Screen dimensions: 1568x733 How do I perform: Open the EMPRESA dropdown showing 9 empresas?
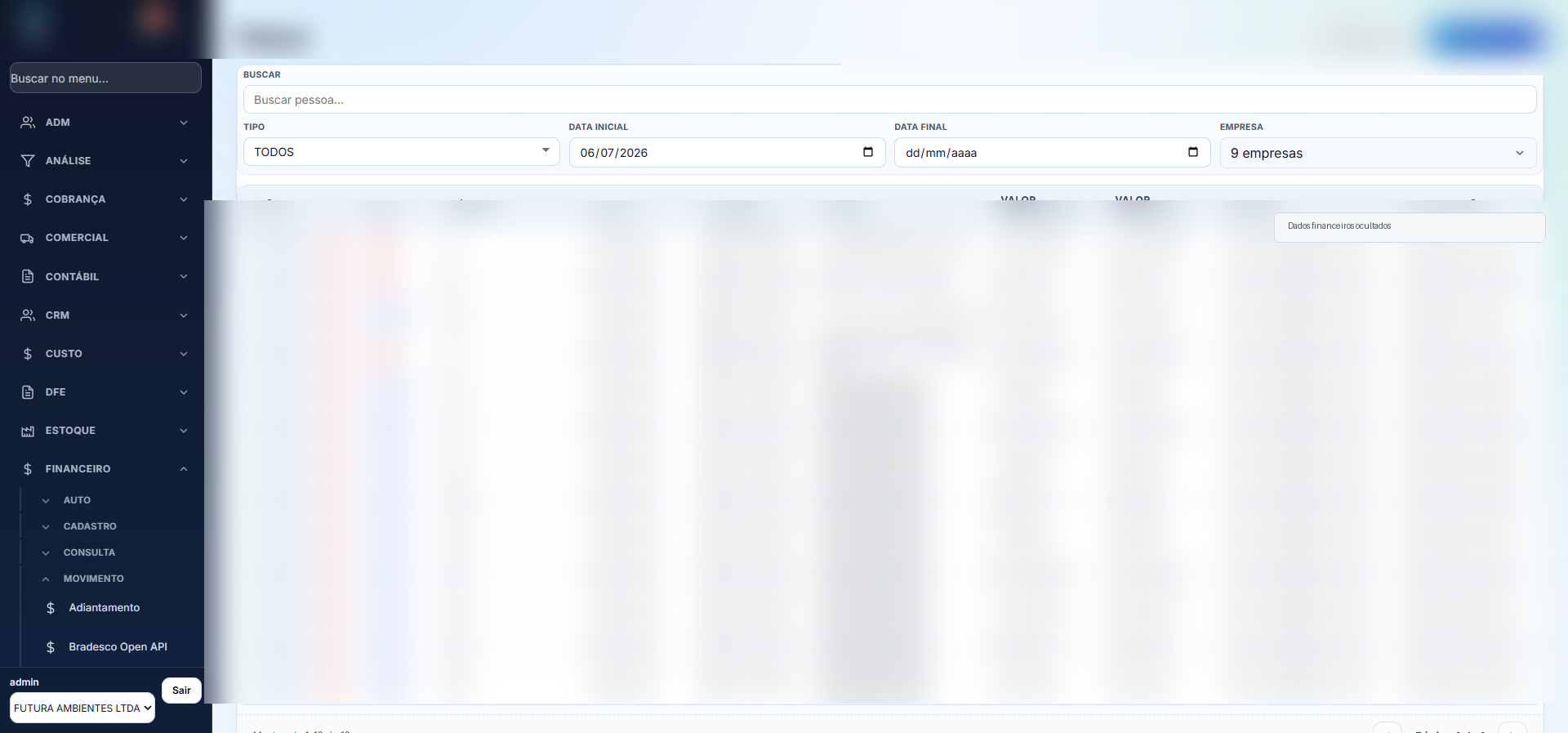(x=1378, y=153)
